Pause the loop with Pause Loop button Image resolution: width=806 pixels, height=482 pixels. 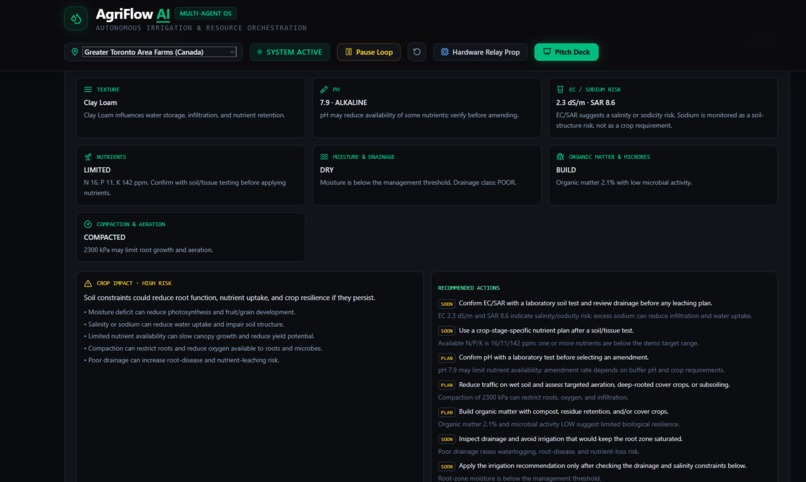[x=369, y=52]
